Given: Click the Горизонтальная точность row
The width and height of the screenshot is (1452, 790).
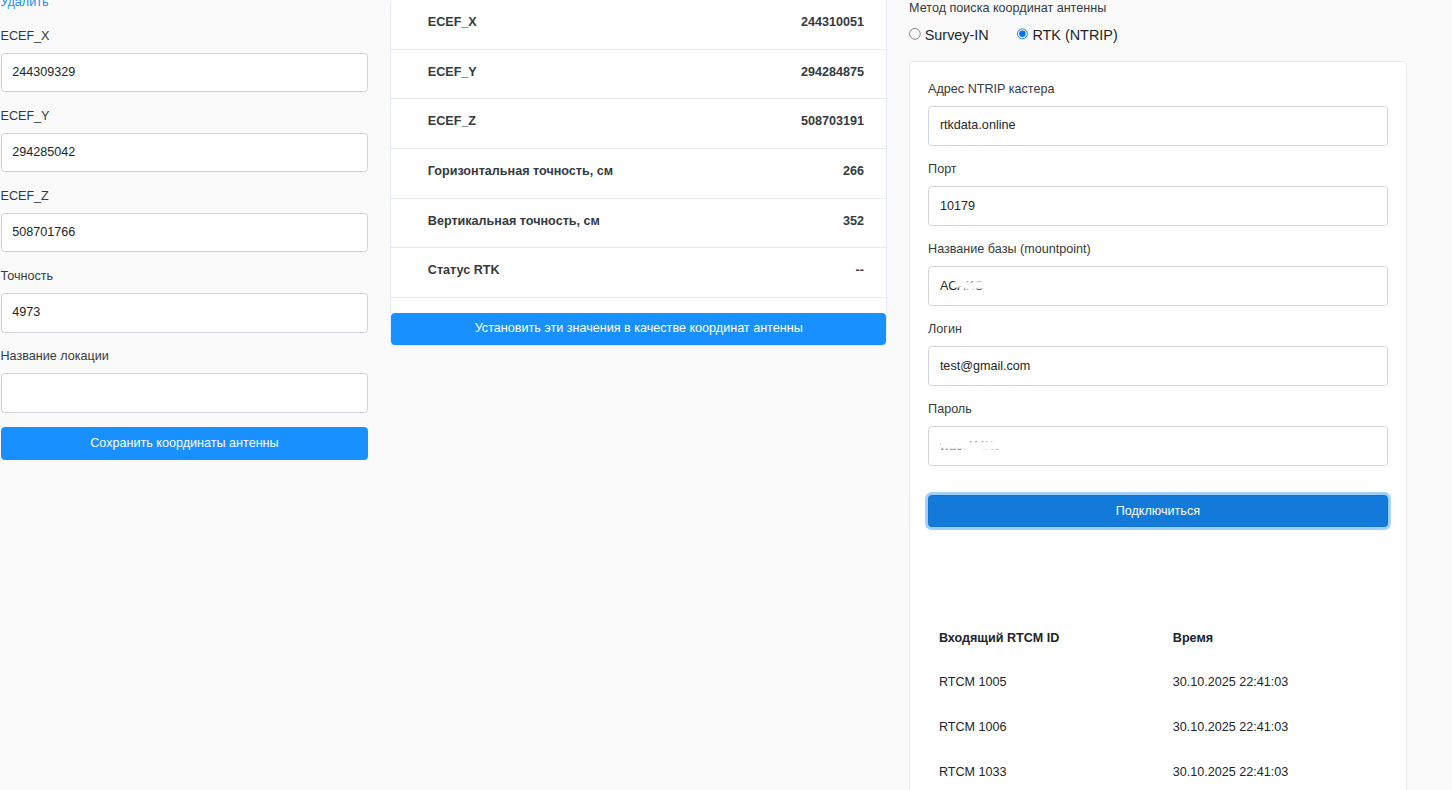Looking at the screenshot, I should coord(638,171).
